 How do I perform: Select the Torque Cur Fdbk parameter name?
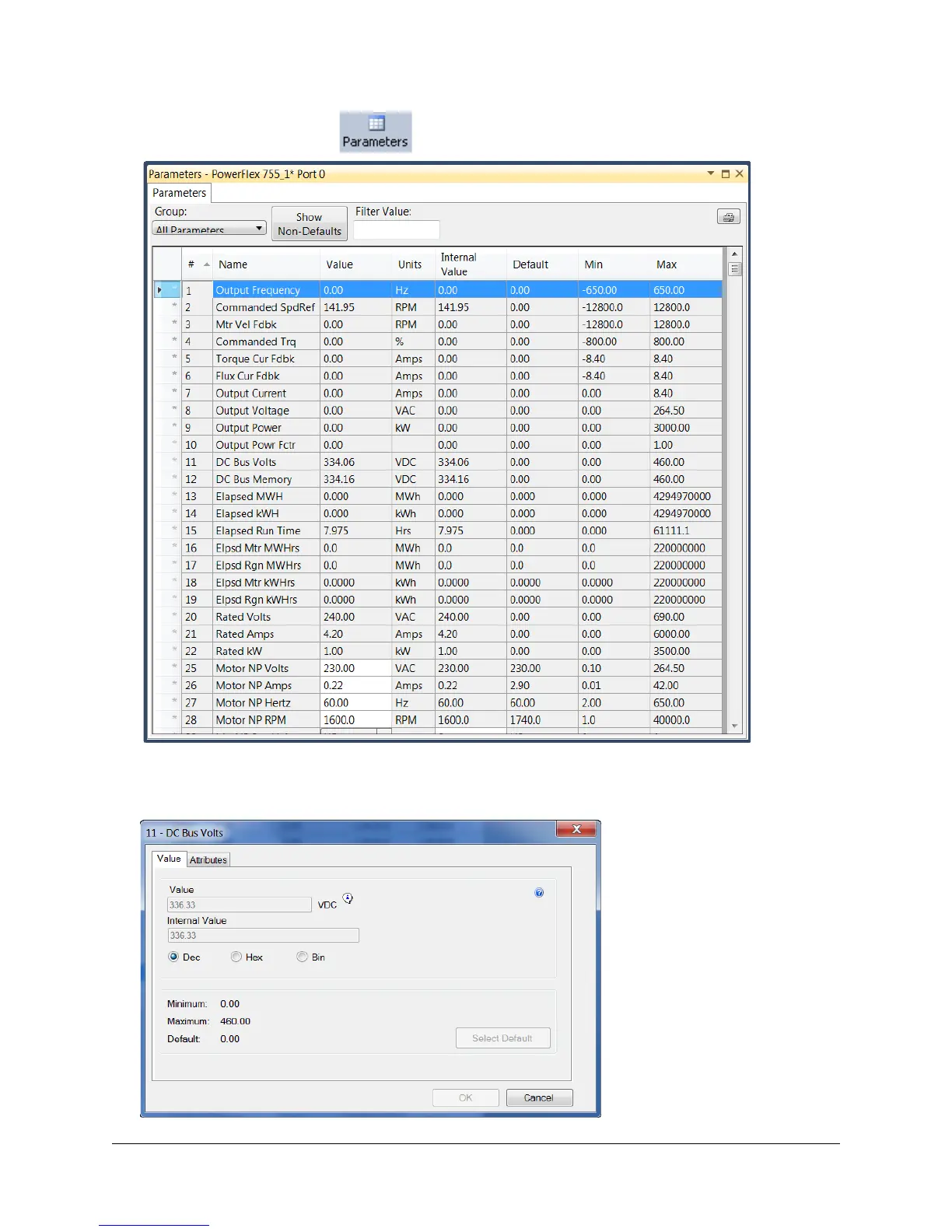pos(255,359)
